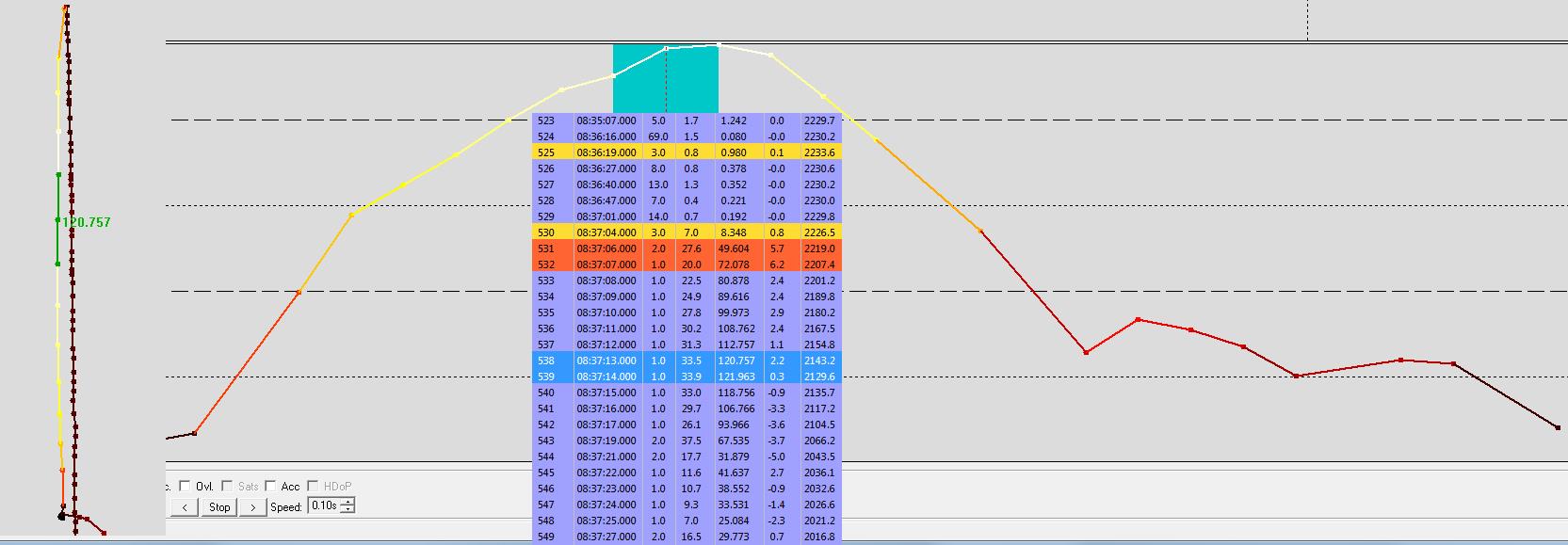Select the graph's topmost white data point
The width and height of the screenshot is (1568, 545).
pyautogui.click(x=719, y=44)
